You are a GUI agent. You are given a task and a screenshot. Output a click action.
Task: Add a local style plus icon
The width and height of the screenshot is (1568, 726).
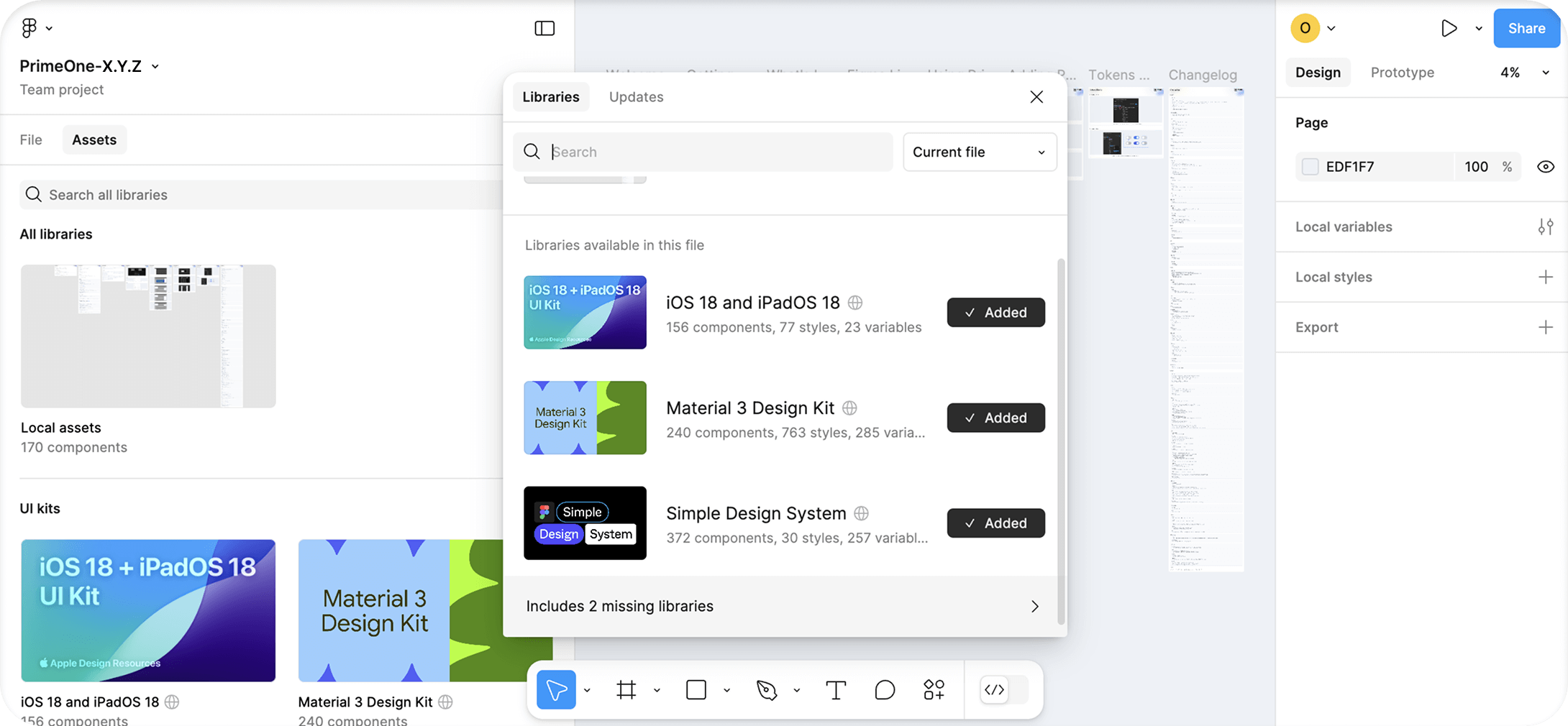1546,277
